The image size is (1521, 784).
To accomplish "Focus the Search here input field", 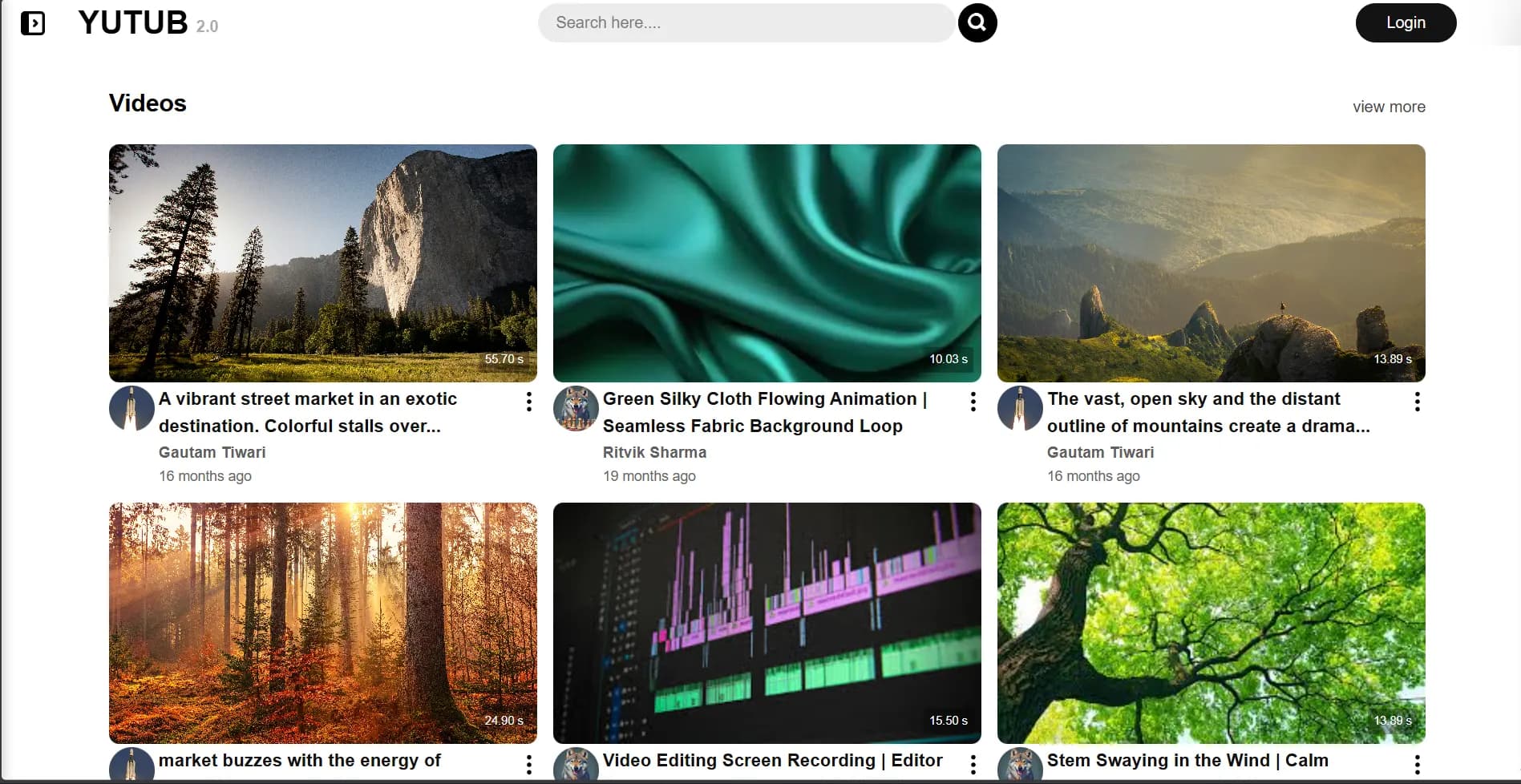I will coord(746,23).
